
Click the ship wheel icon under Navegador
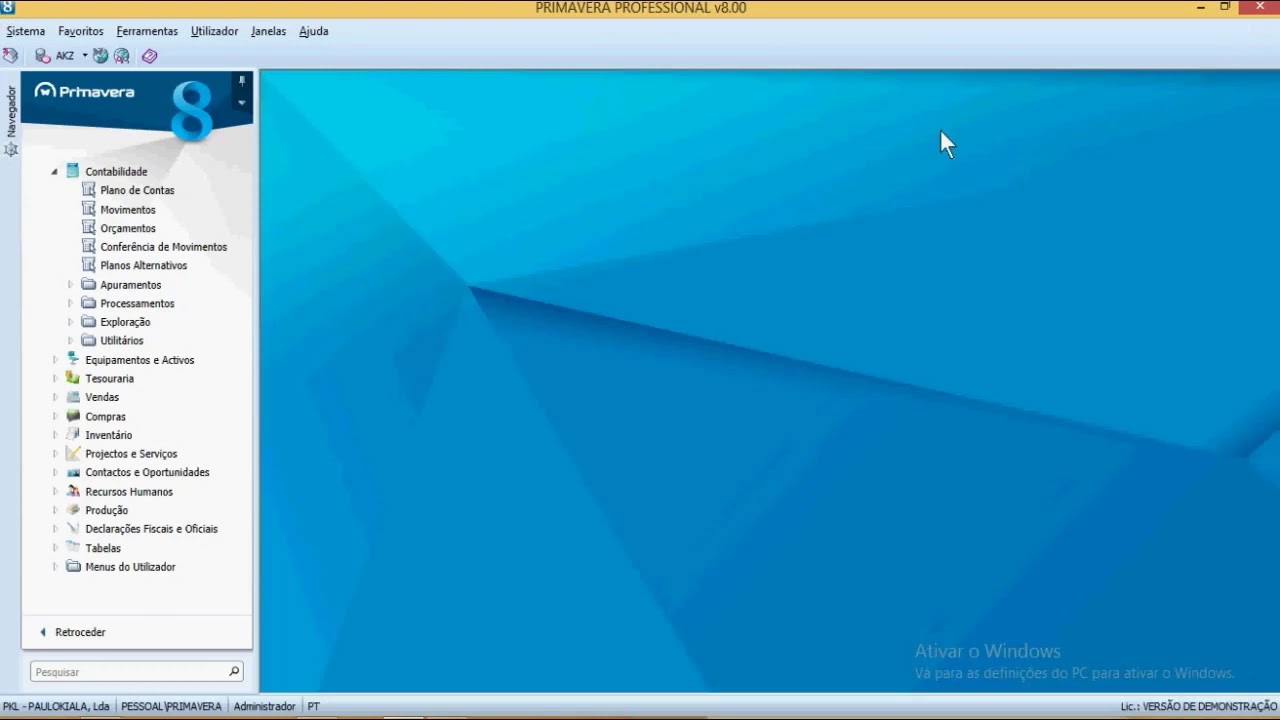point(11,150)
